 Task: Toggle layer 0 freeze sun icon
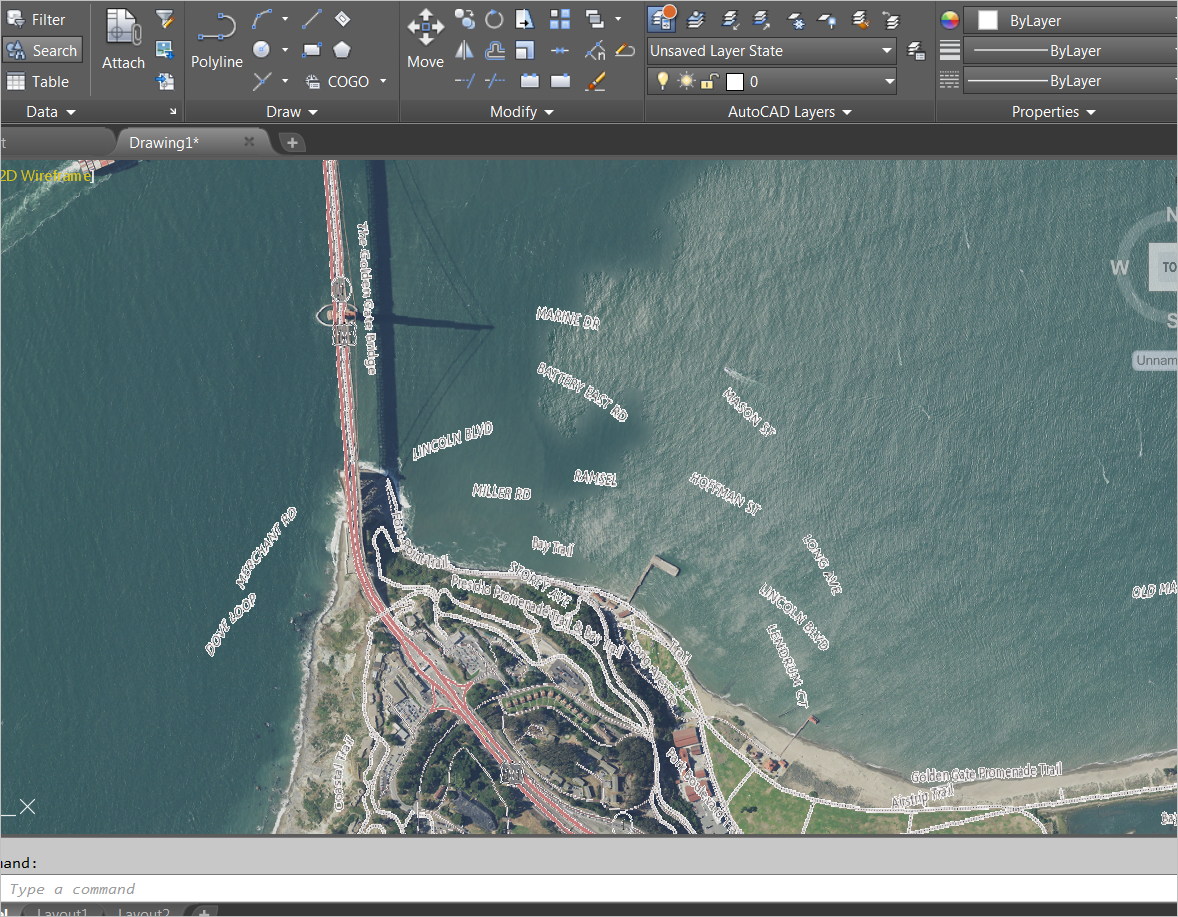tap(685, 81)
